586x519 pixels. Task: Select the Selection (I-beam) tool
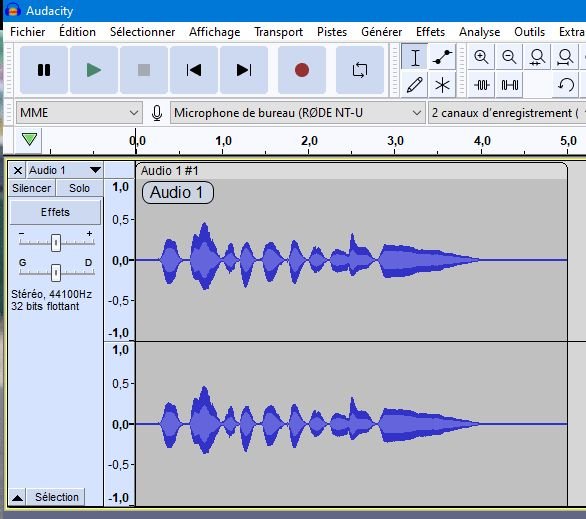click(x=415, y=58)
